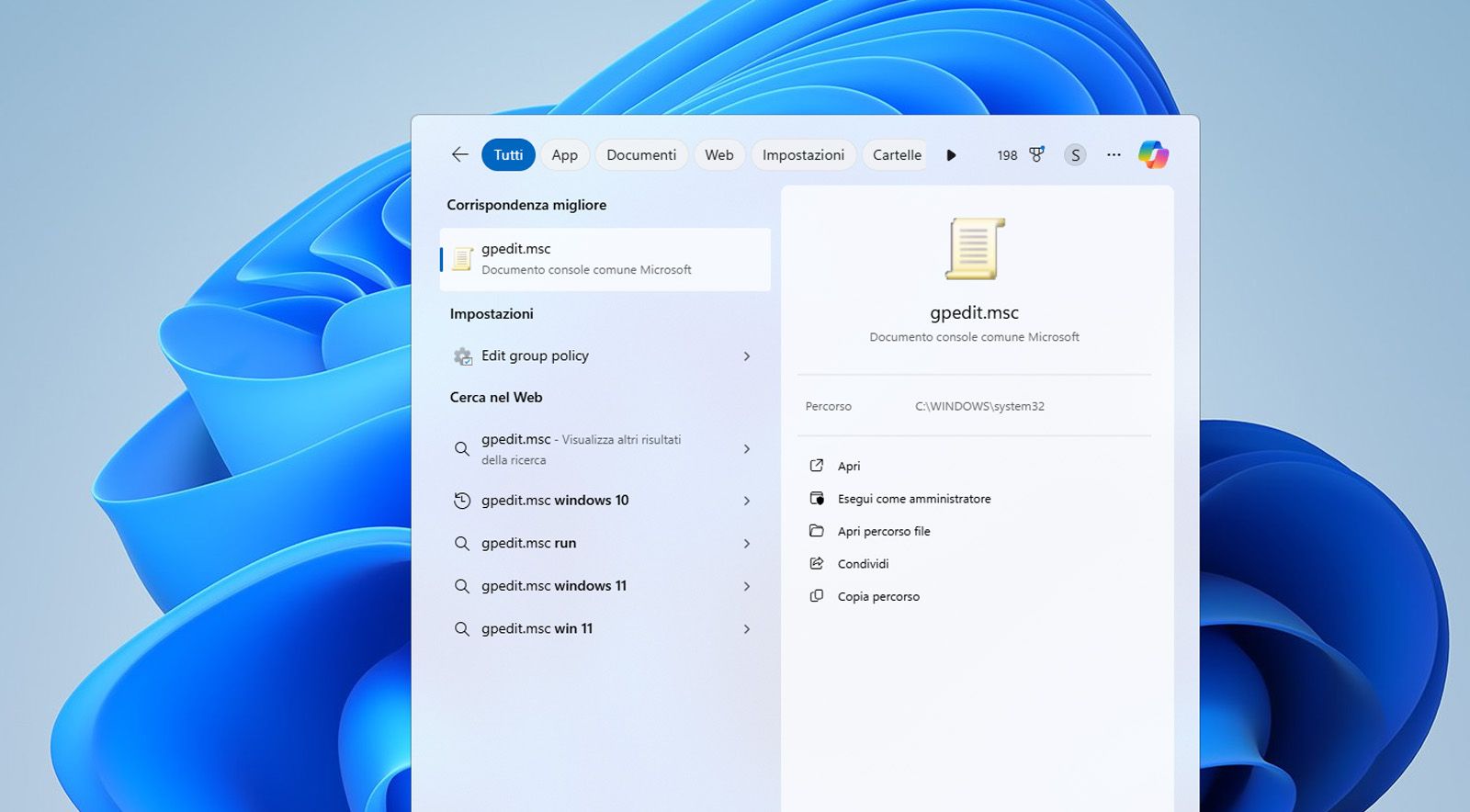The image size is (1470, 812).
Task: Switch to the Documenti filter tab
Action: [641, 155]
